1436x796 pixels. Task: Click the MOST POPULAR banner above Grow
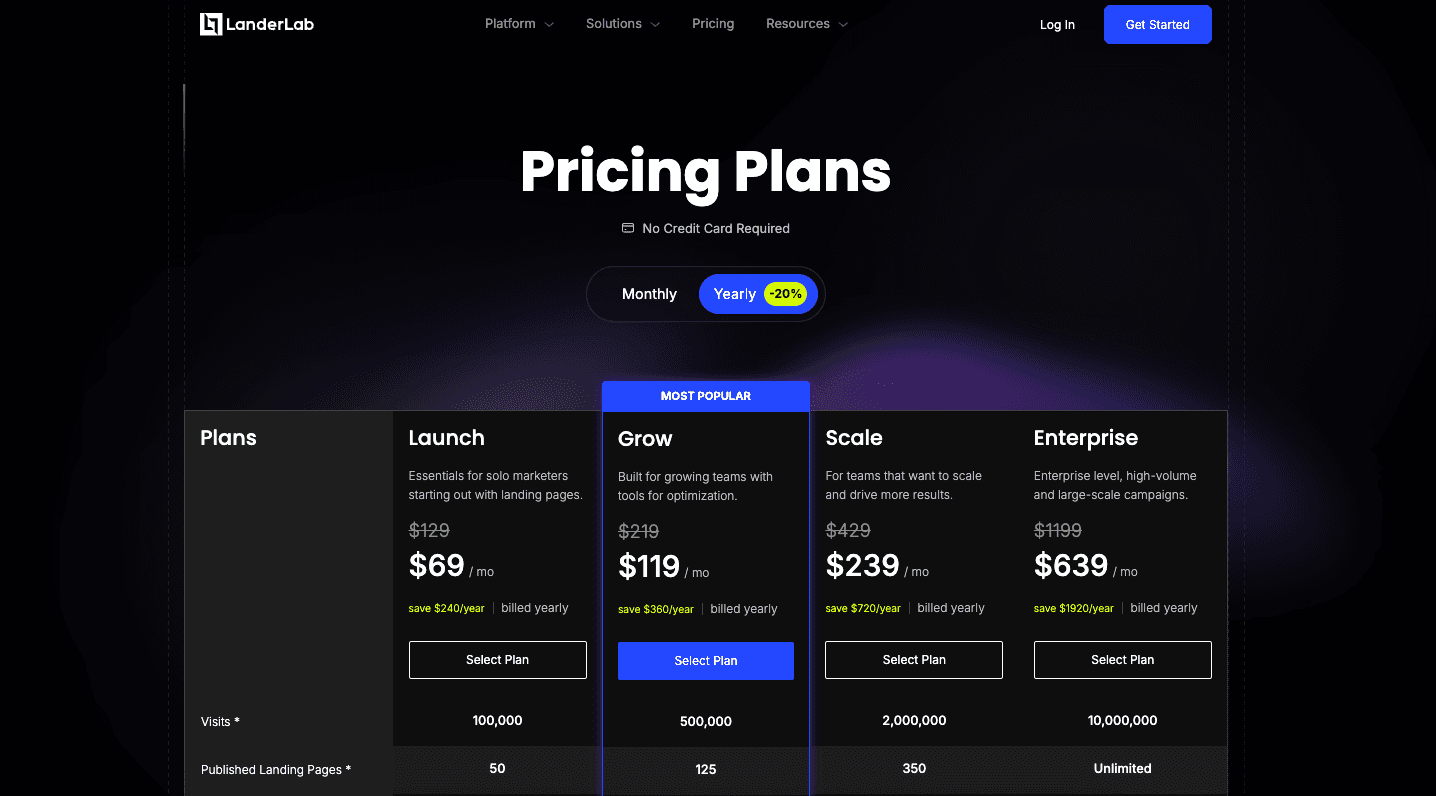click(x=705, y=396)
